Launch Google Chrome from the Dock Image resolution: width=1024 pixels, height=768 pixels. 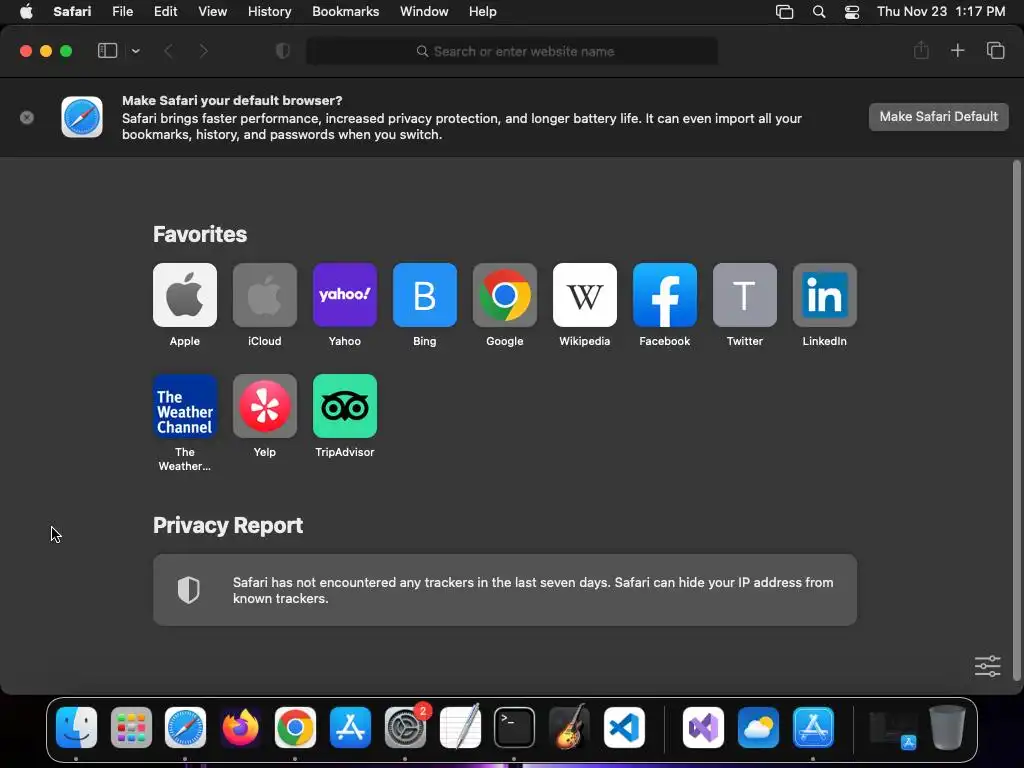click(x=295, y=728)
